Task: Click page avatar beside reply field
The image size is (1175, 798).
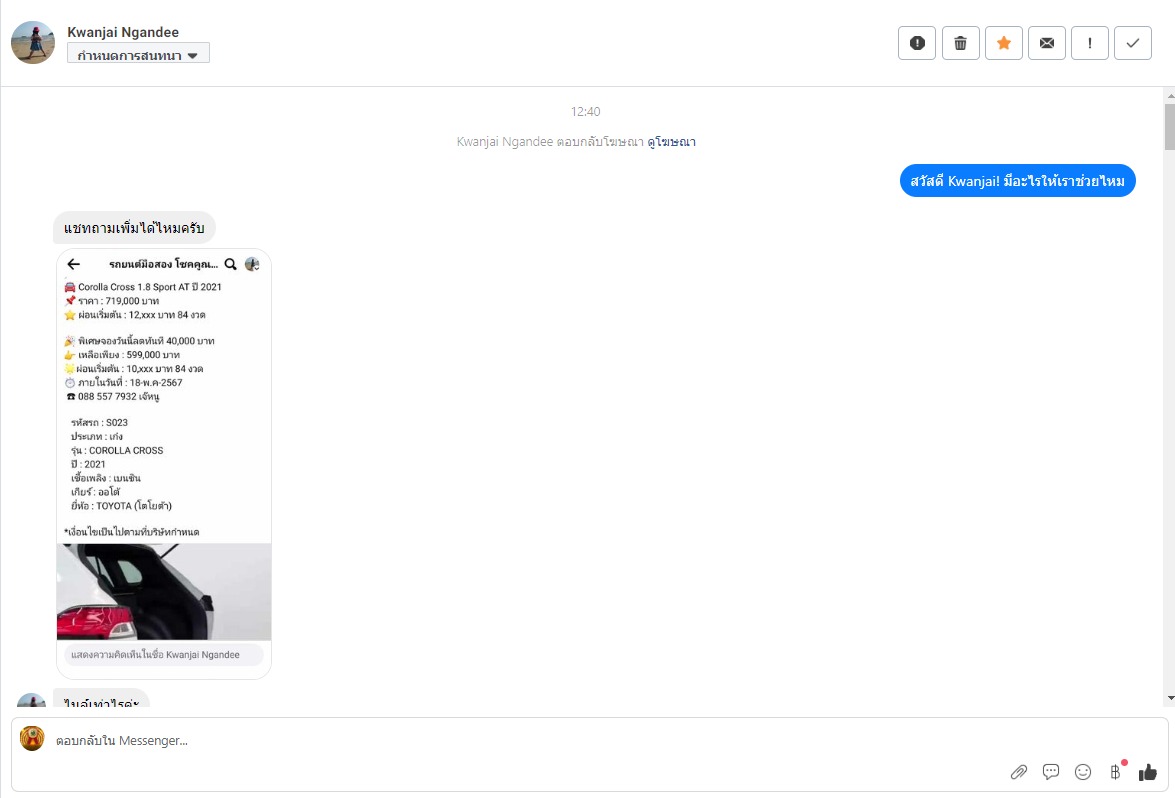Action: coord(32,738)
